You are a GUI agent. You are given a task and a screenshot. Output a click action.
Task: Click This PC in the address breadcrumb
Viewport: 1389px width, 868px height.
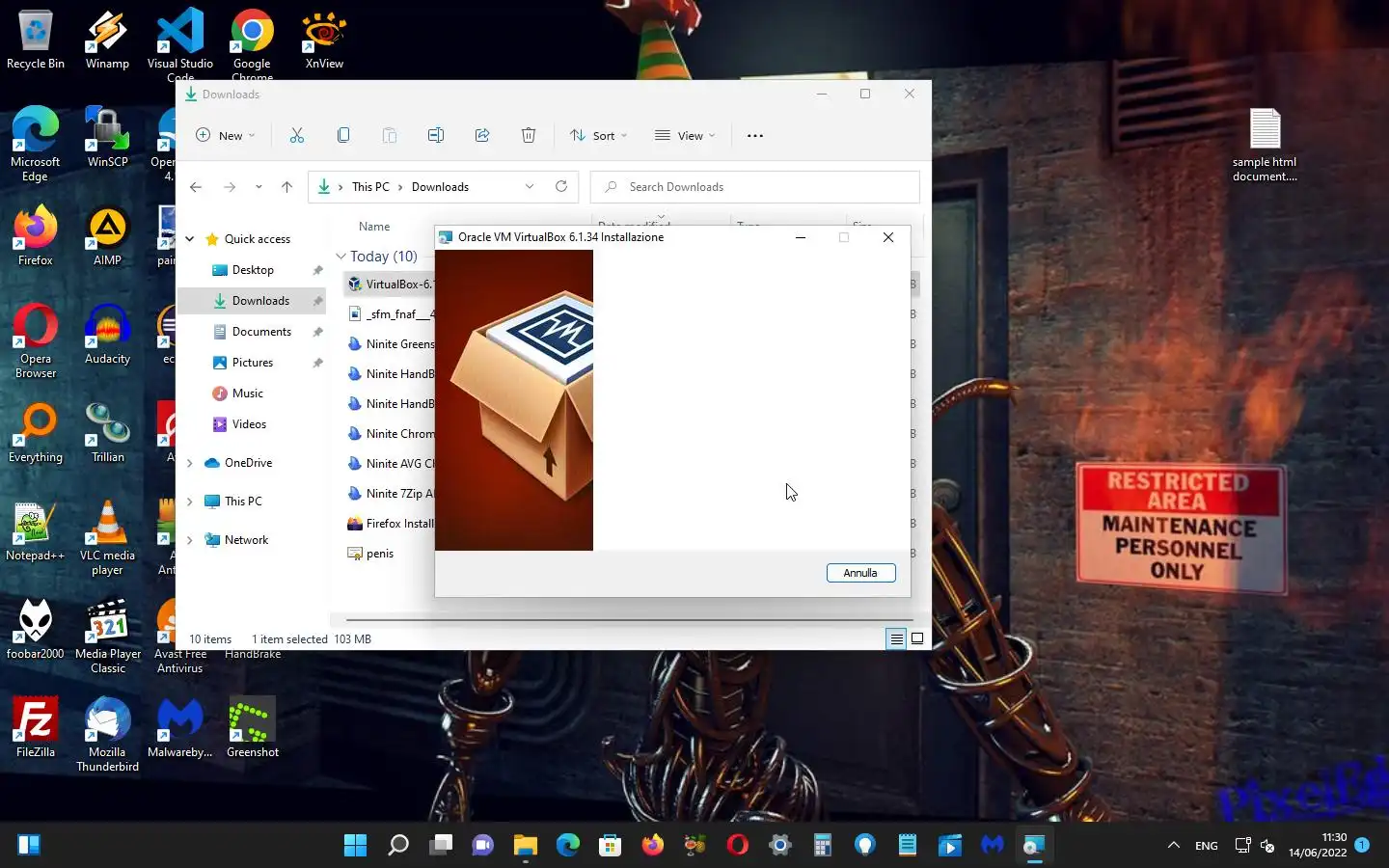(370, 187)
